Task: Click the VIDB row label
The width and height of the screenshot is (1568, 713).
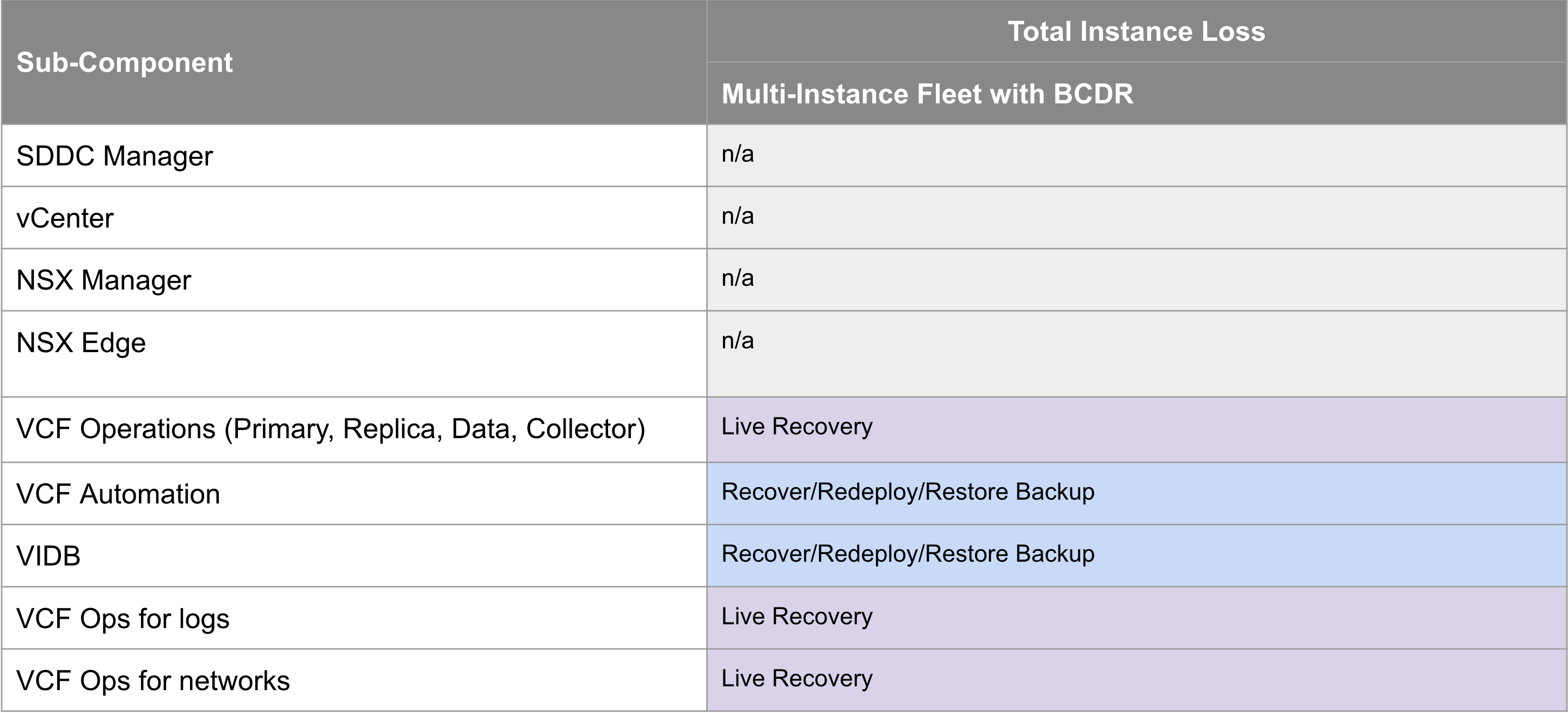Action: click(x=48, y=556)
